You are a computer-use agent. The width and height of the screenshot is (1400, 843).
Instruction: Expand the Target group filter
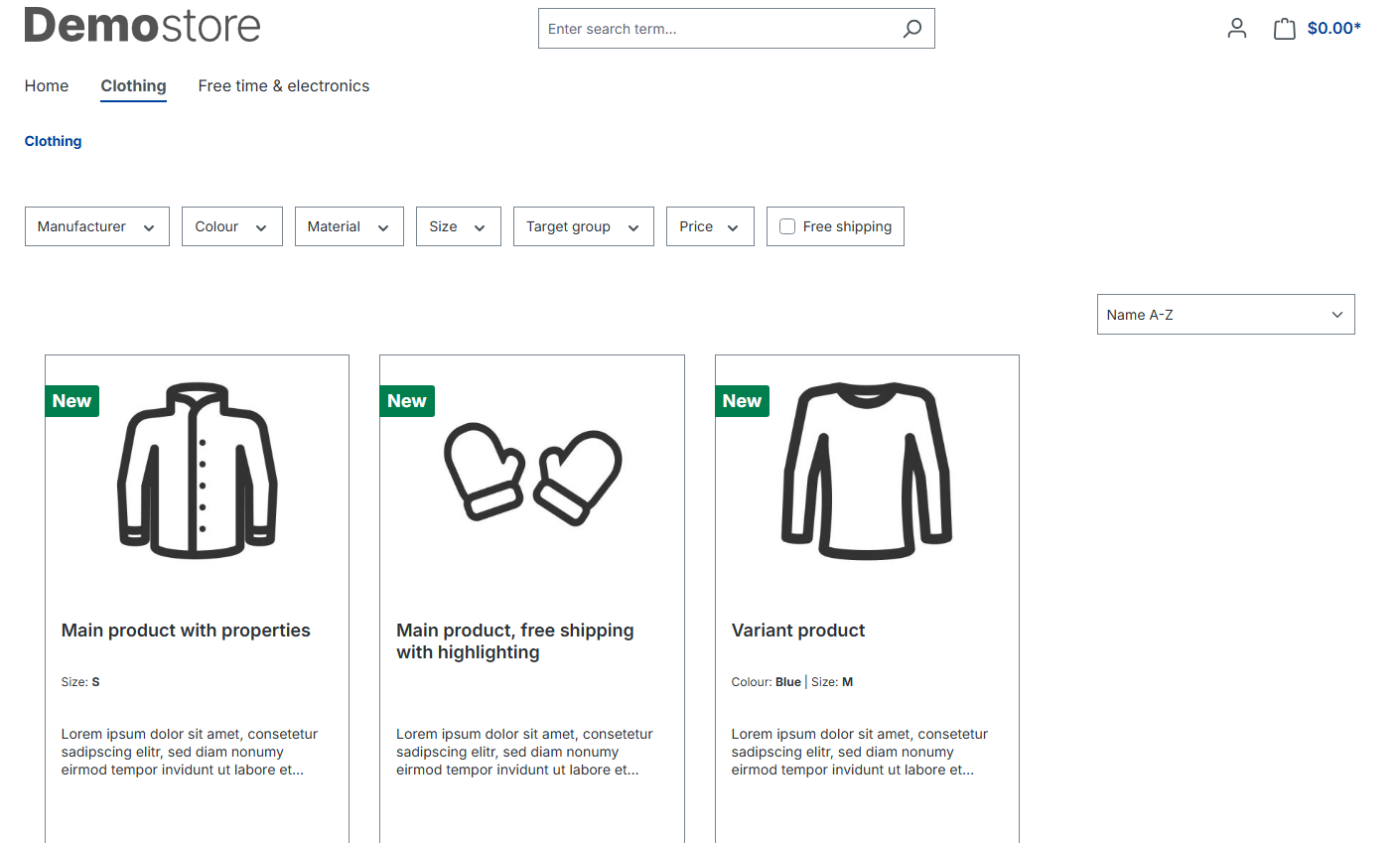point(584,226)
